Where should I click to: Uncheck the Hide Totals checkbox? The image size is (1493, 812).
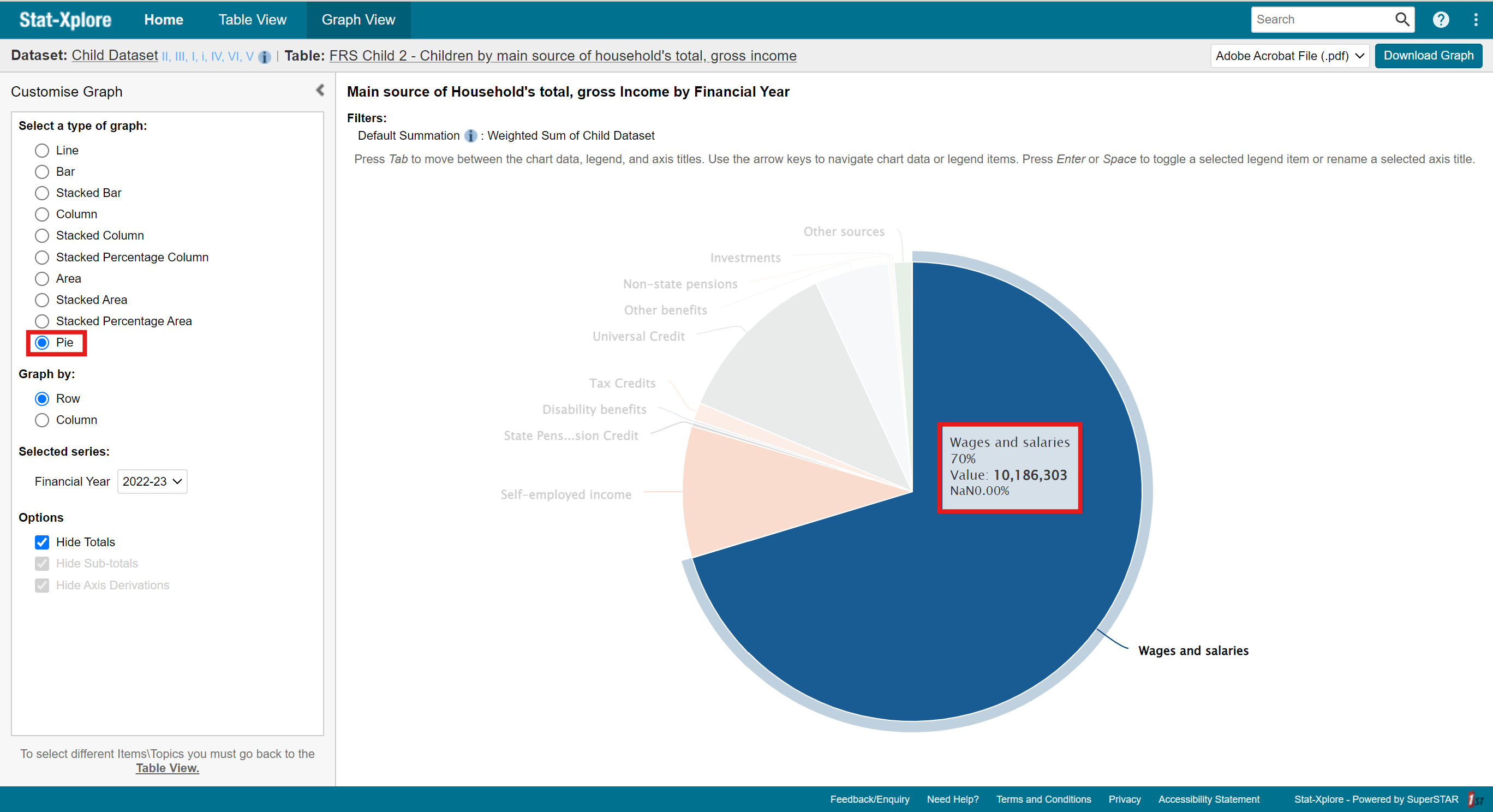pos(41,542)
